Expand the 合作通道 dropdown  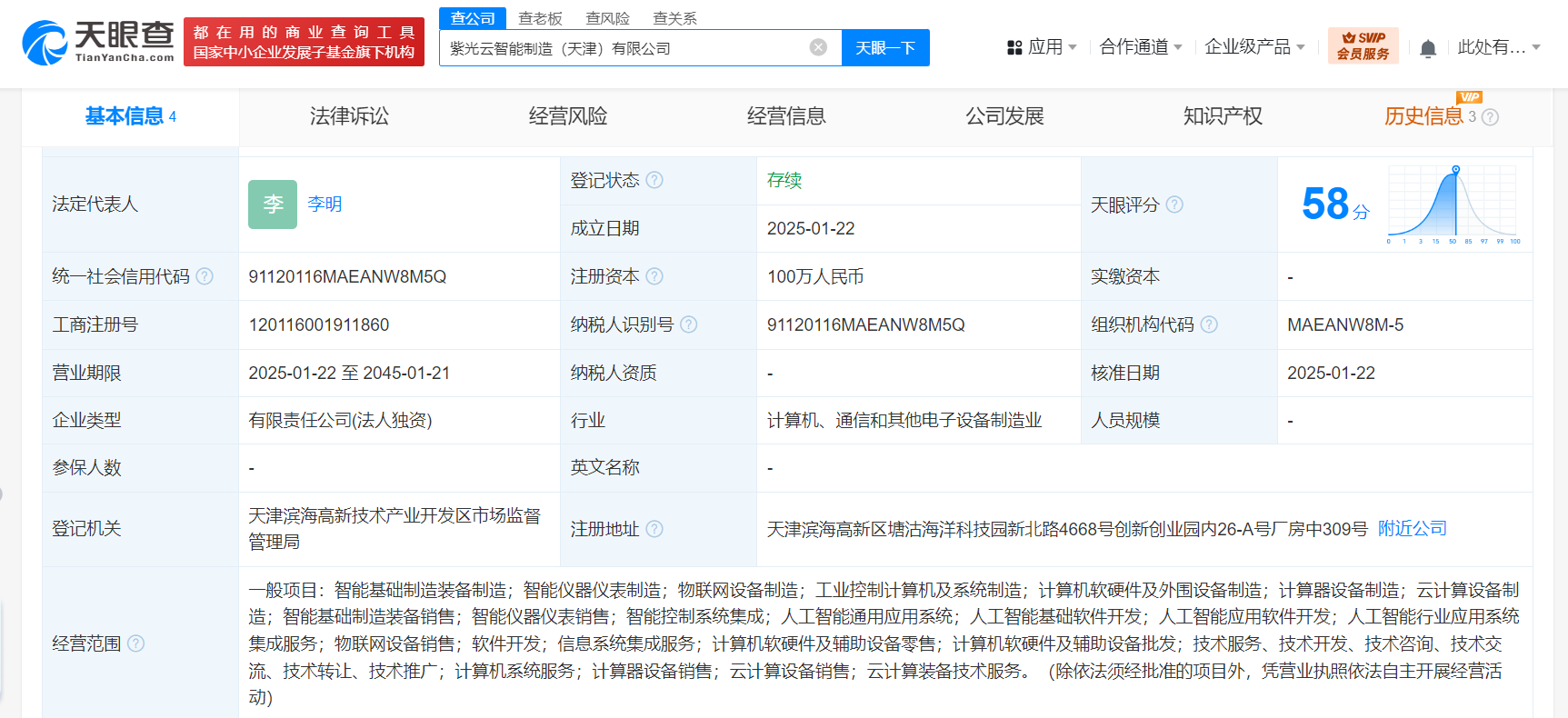click(1141, 47)
